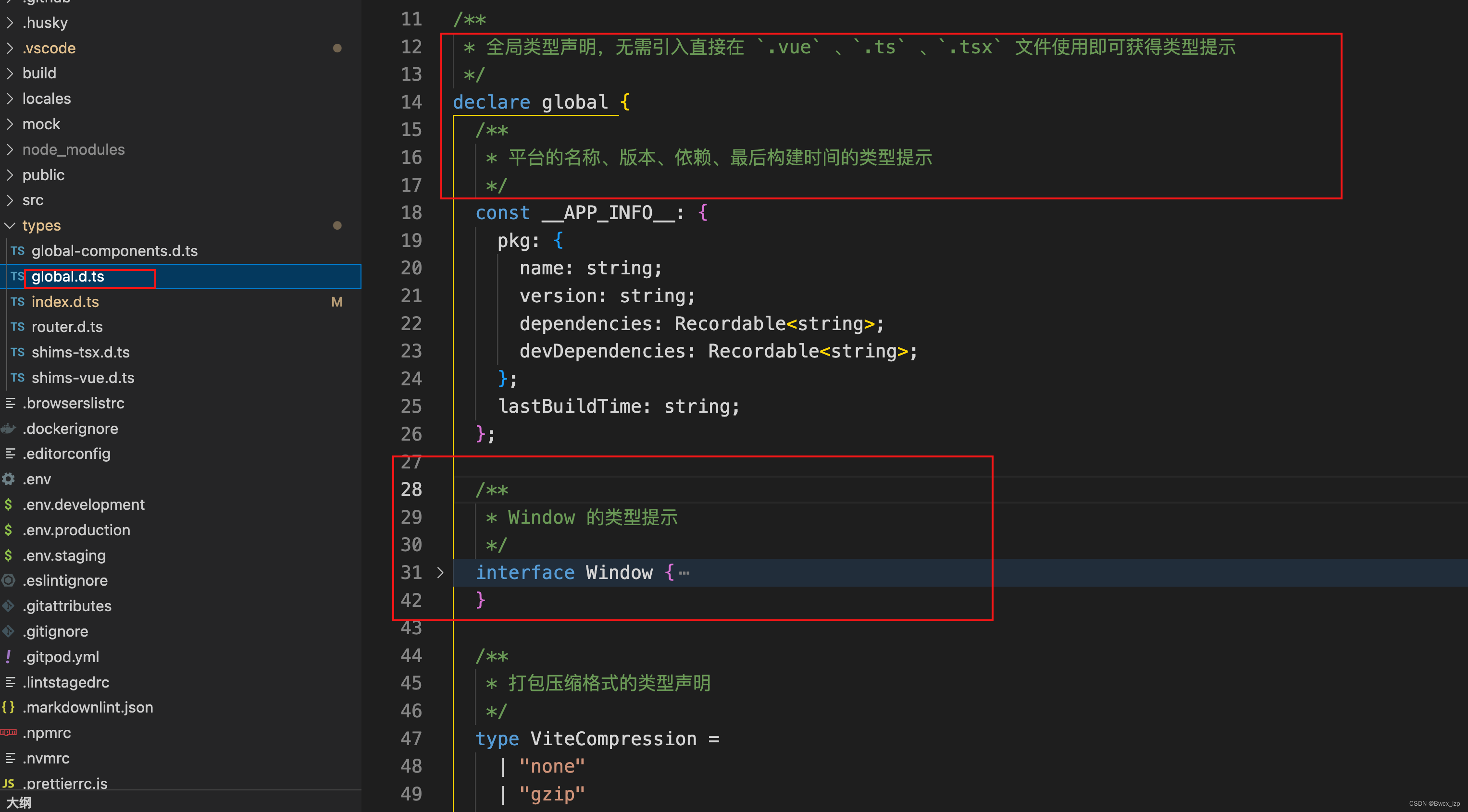Screen dimensions: 1468x812
Task: Click '__APP_INFO__' identifier on line 18
Action: click(x=608, y=212)
